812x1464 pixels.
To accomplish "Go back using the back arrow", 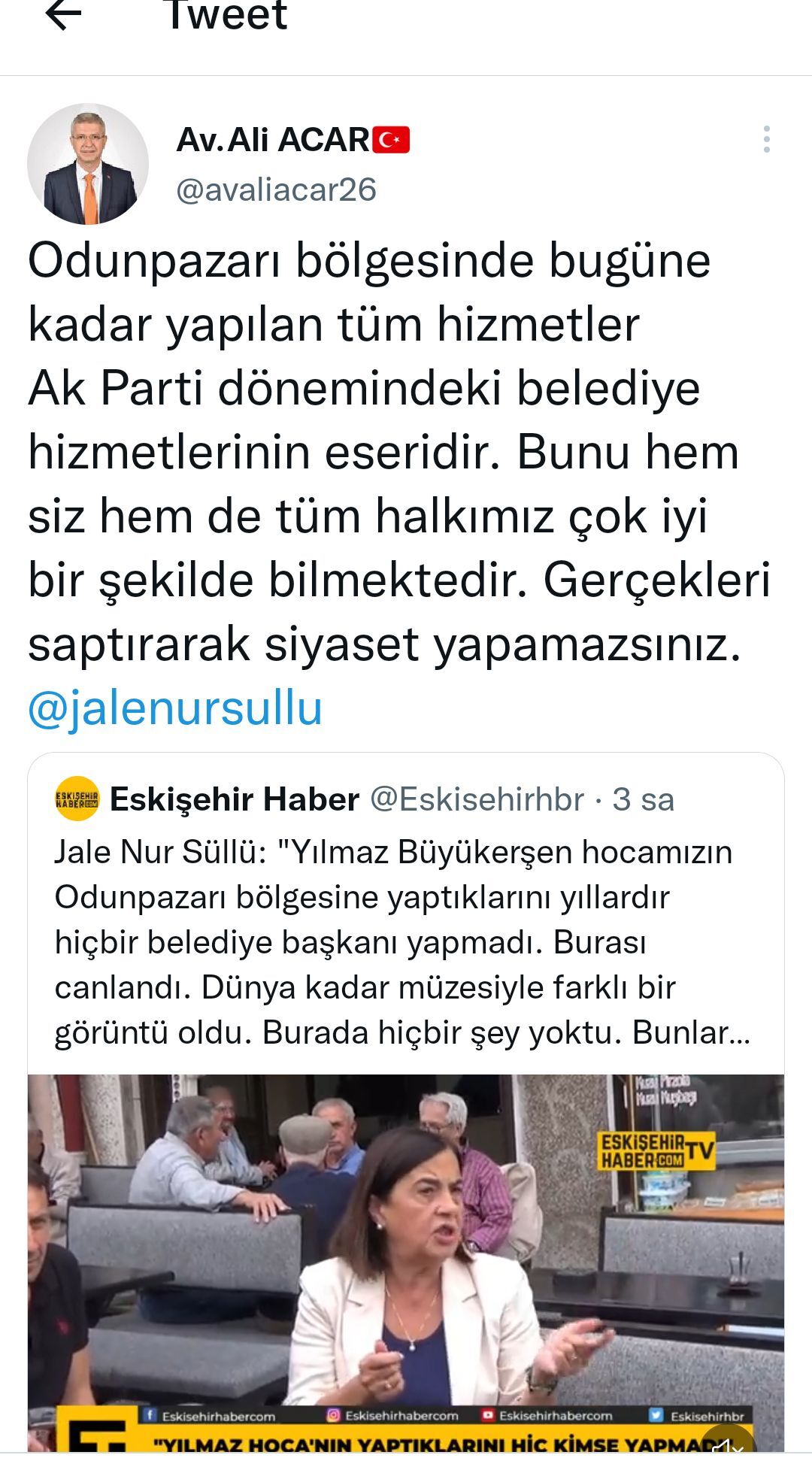I will [63, 14].
